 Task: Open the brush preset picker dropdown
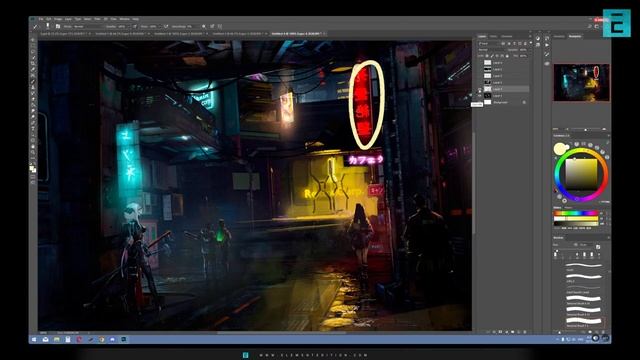(48, 26)
